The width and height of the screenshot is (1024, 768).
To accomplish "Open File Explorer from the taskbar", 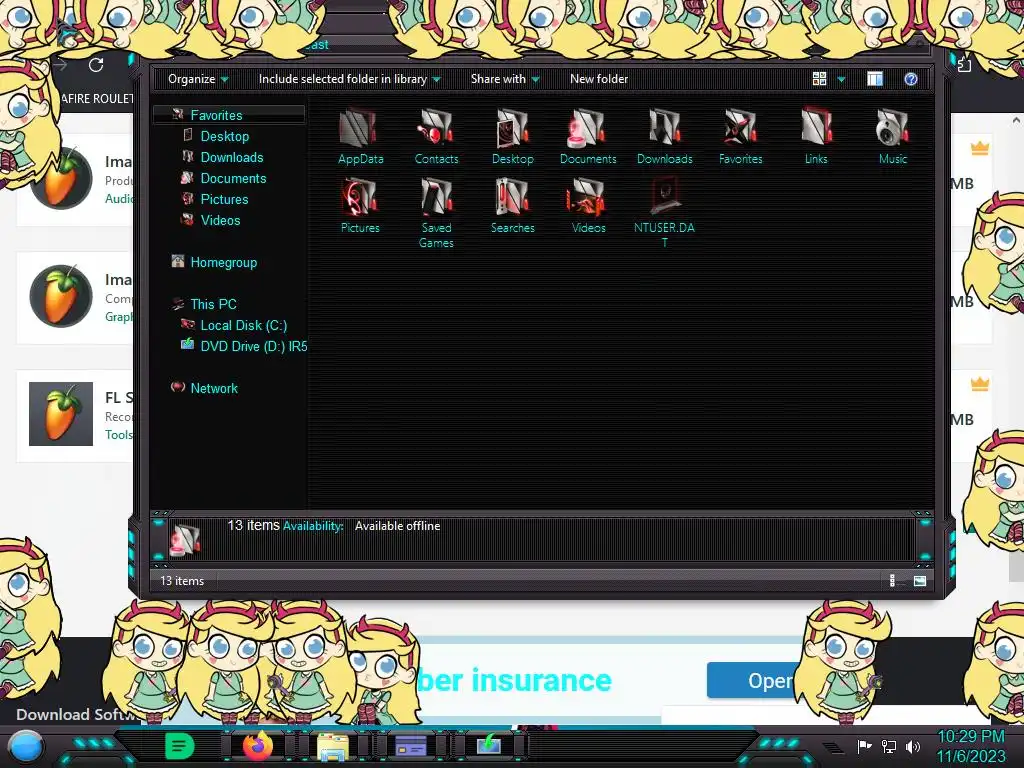I will tap(332, 747).
